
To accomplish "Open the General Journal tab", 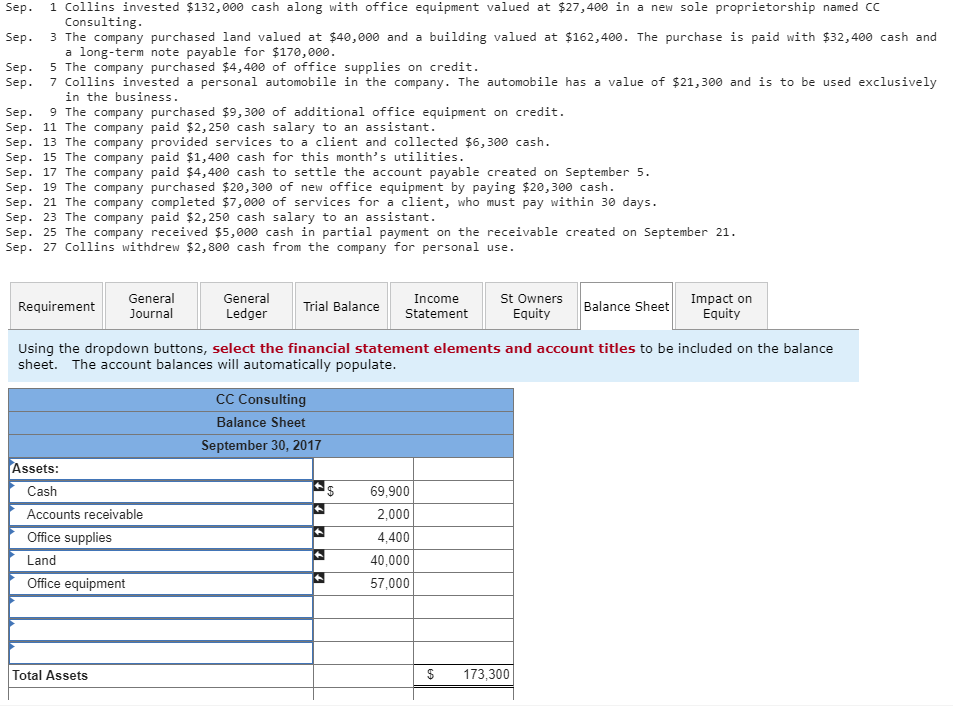I will pos(151,305).
